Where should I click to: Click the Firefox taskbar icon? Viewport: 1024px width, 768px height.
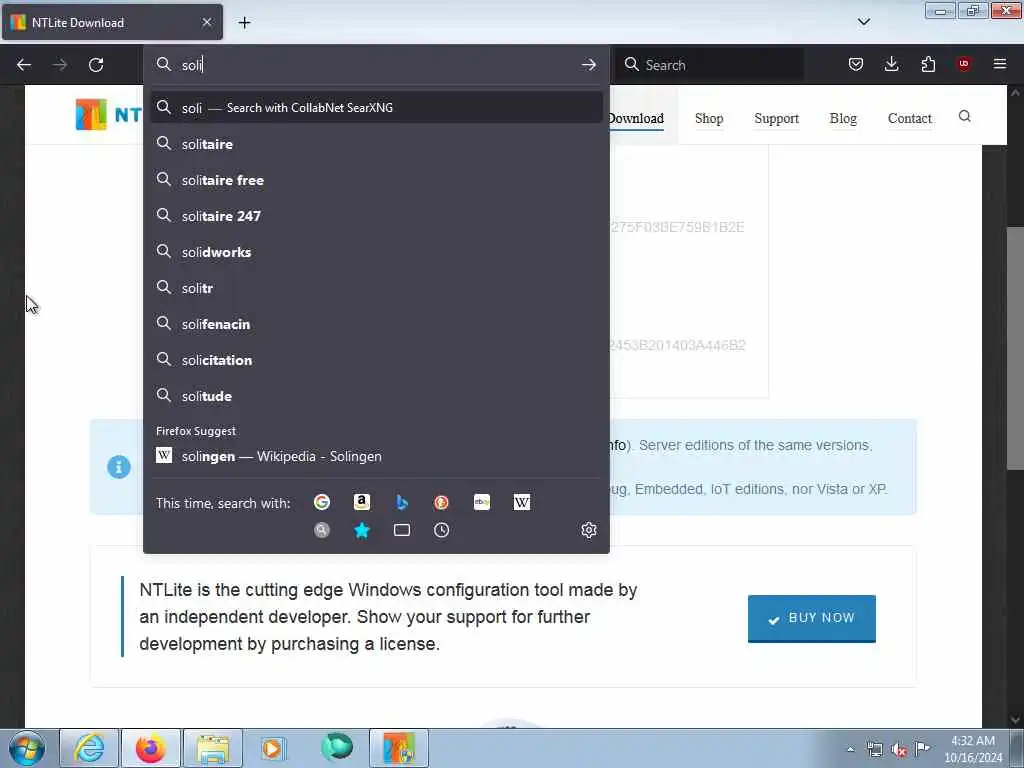click(150, 748)
